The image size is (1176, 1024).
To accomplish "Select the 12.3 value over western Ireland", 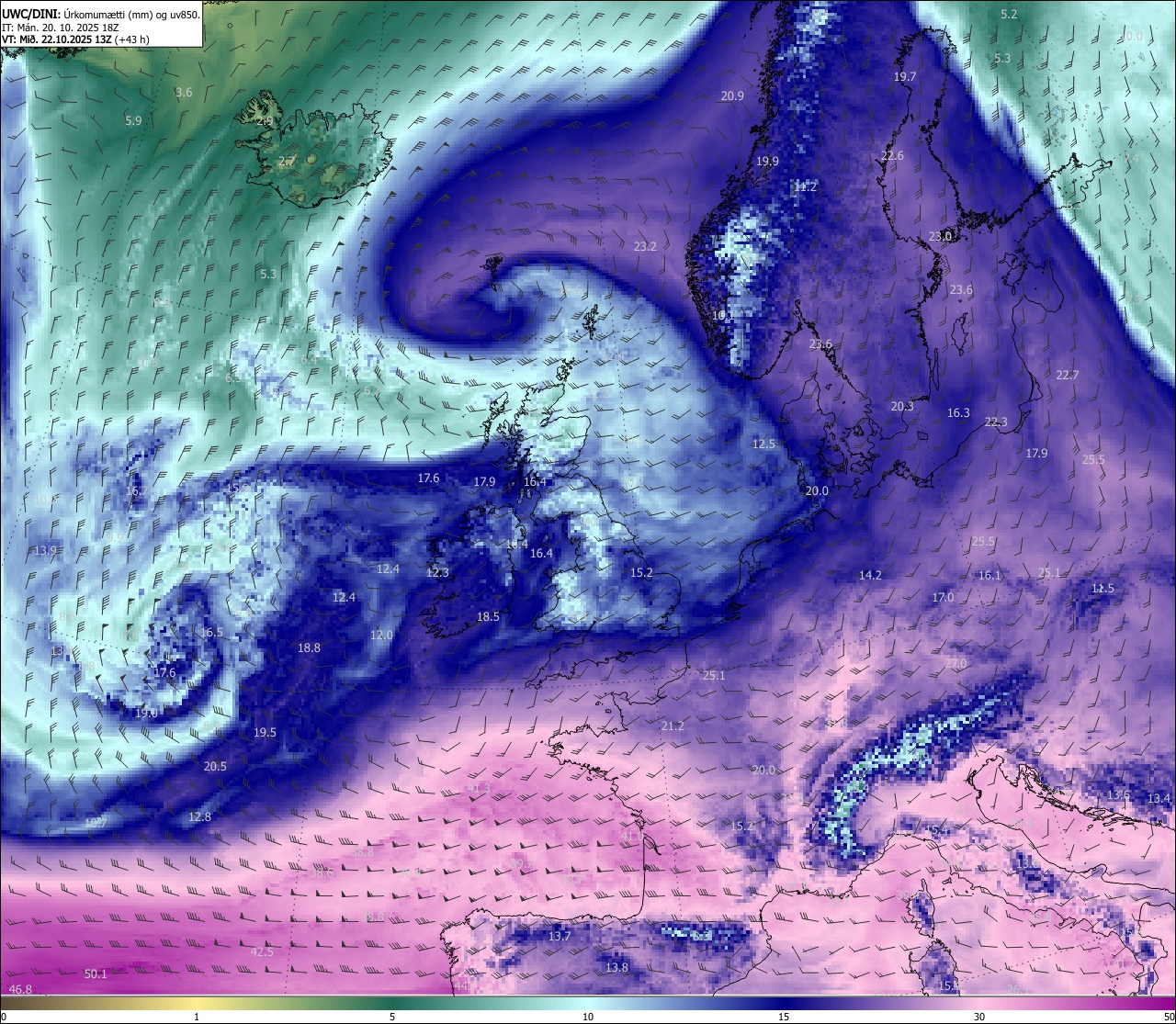I will tap(437, 572).
